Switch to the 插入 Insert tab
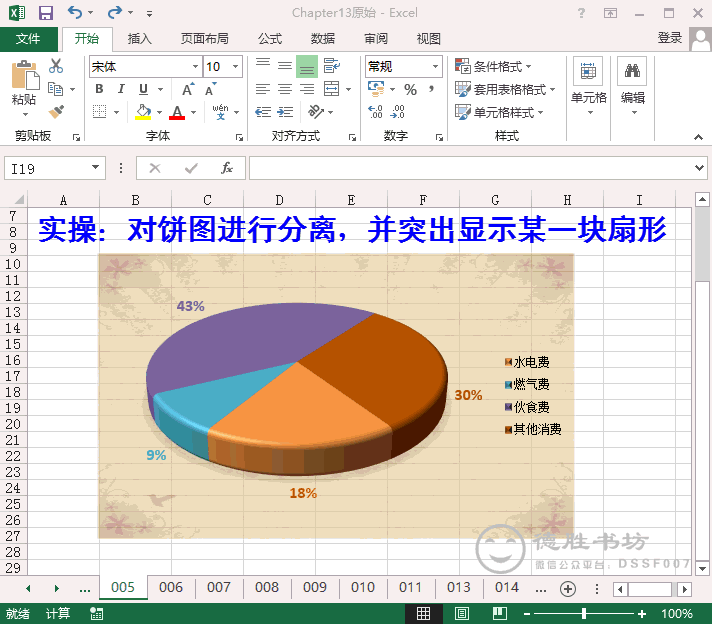 pos(139,39)
